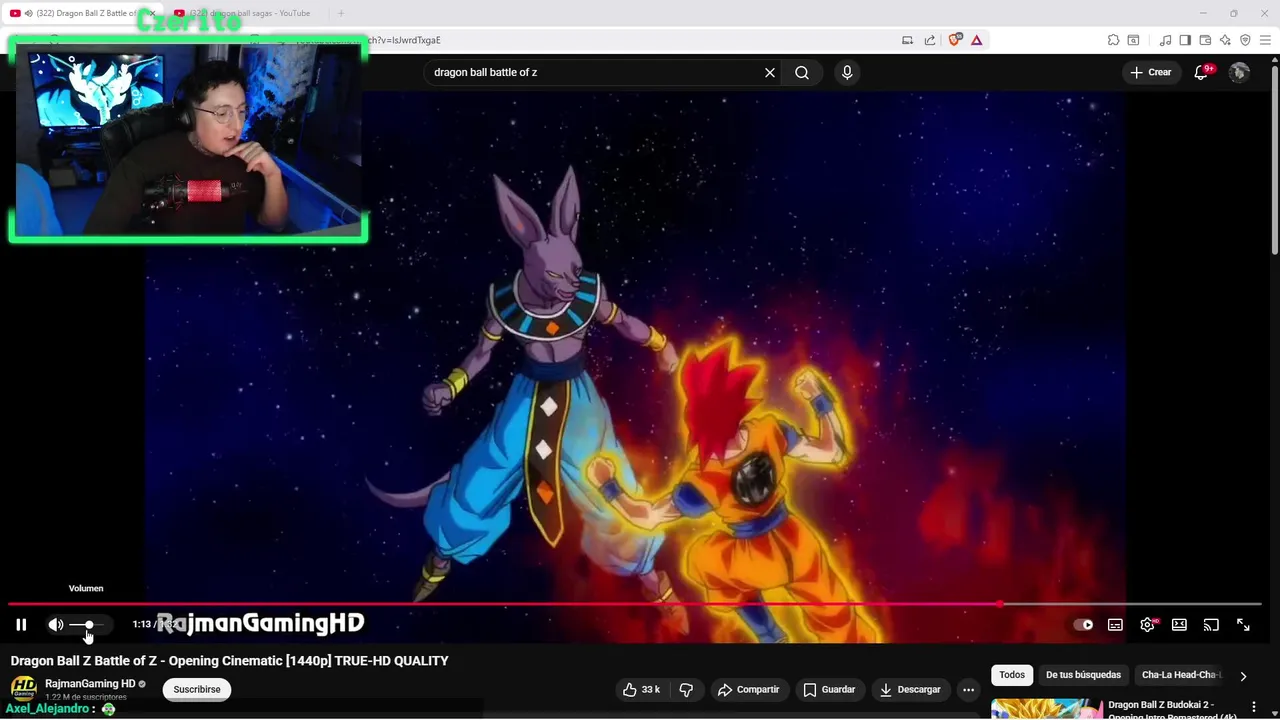Click the RajmanGaming HD channel avatar
The image size is (1280, 720).
24,688
